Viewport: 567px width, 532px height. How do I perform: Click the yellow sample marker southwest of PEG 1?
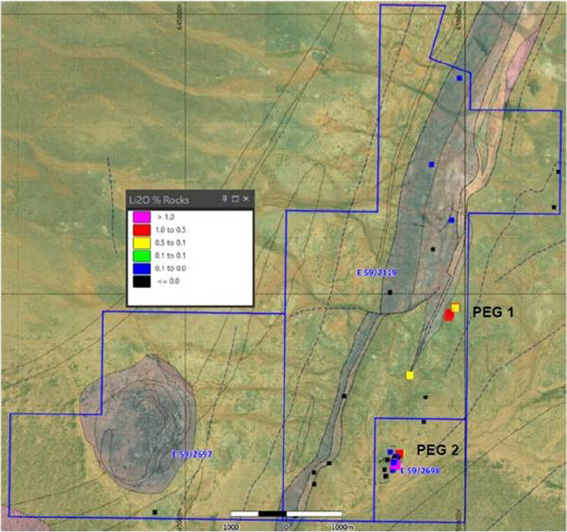pyautogui.click(x=410, y=375)
